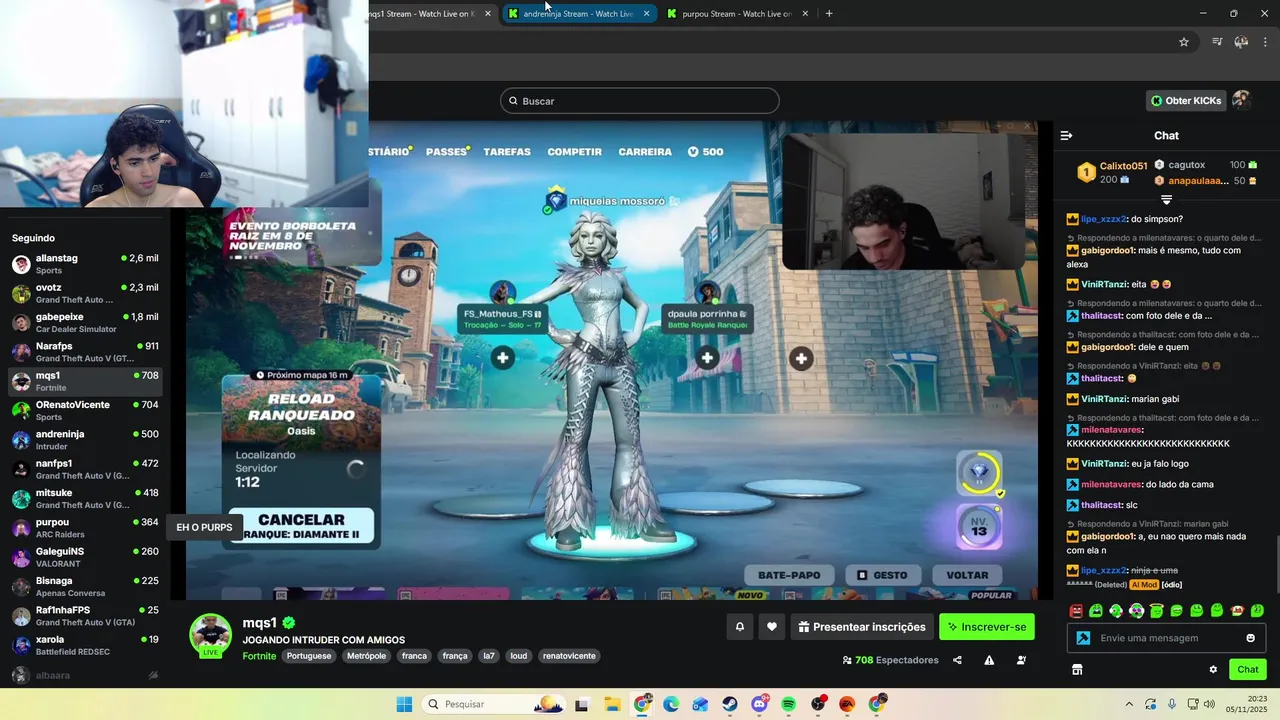1280x720 pixels.
Task: Select the Portuguese tag
Action: tap(309, 656)
